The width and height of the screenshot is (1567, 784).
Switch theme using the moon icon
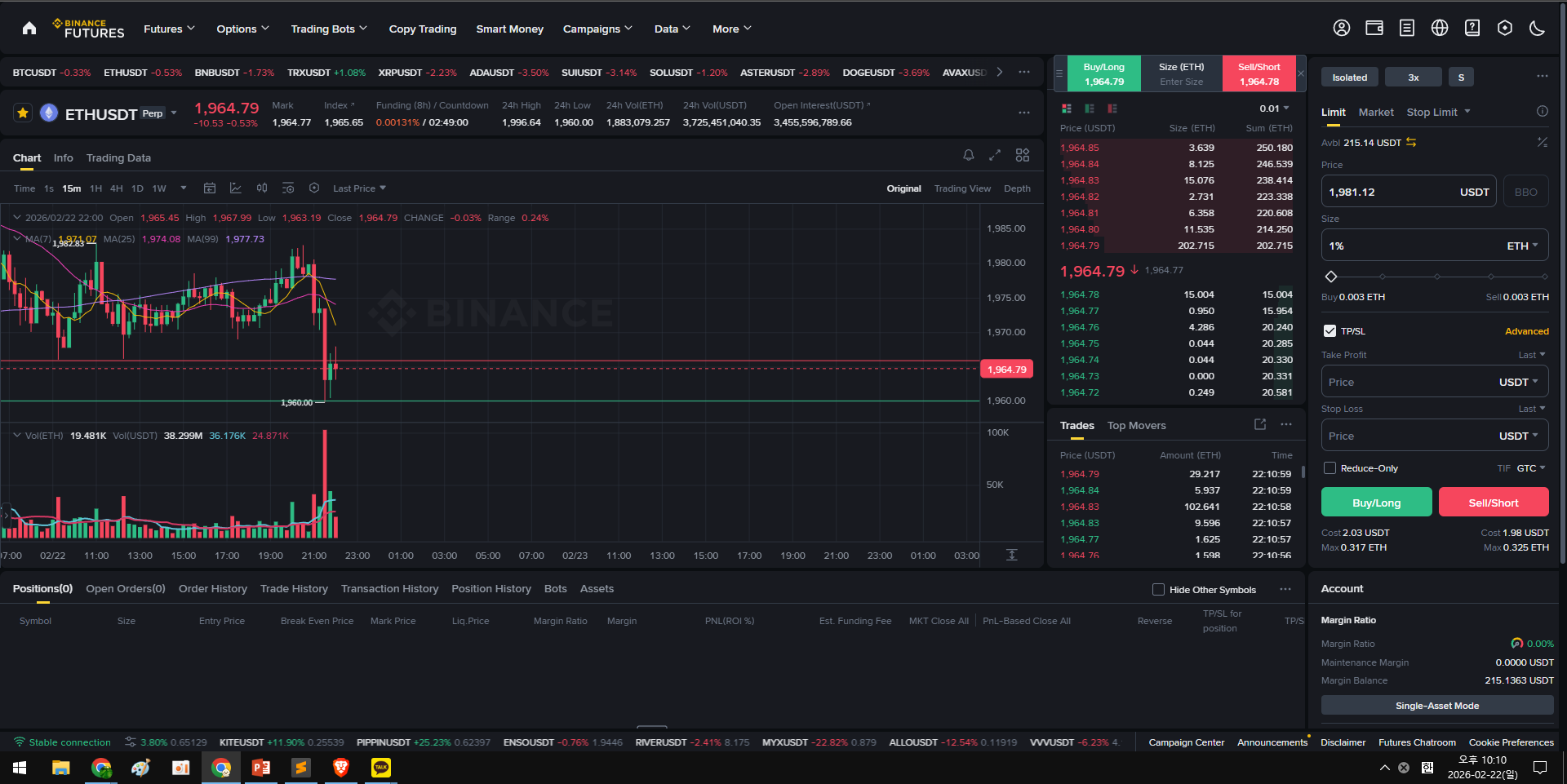pyautogui.click(x=1538, y=29)
